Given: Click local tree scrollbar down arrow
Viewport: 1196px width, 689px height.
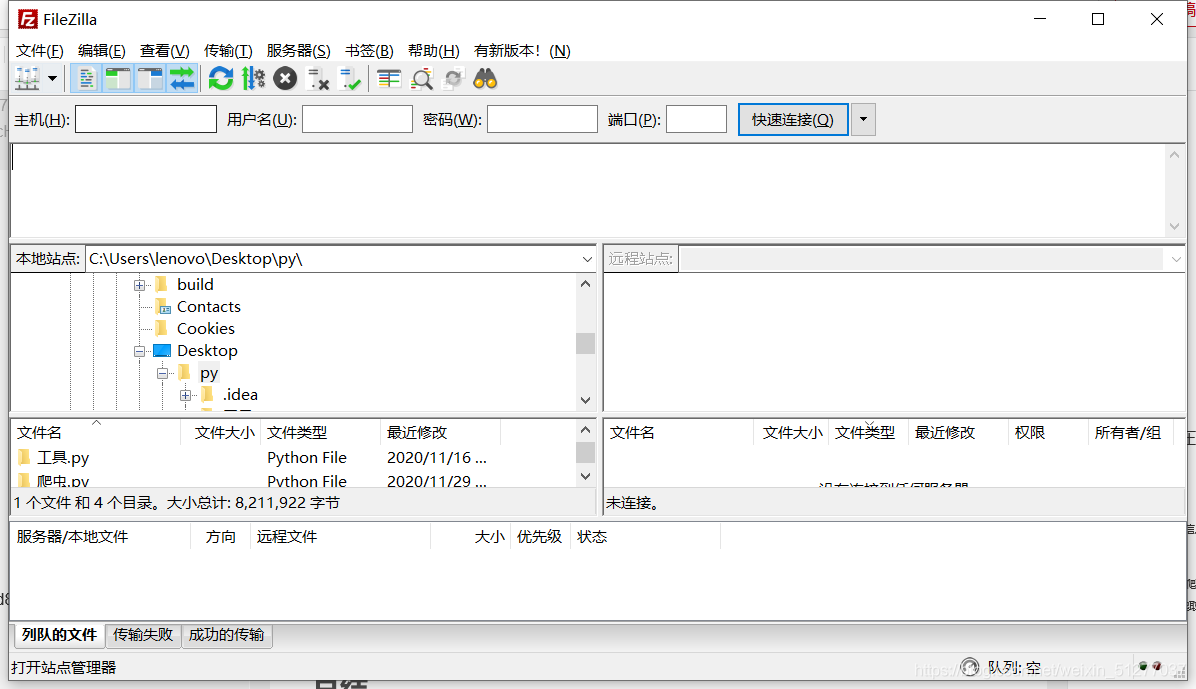Looking at the screenshot, I should [x=586, y=400].
